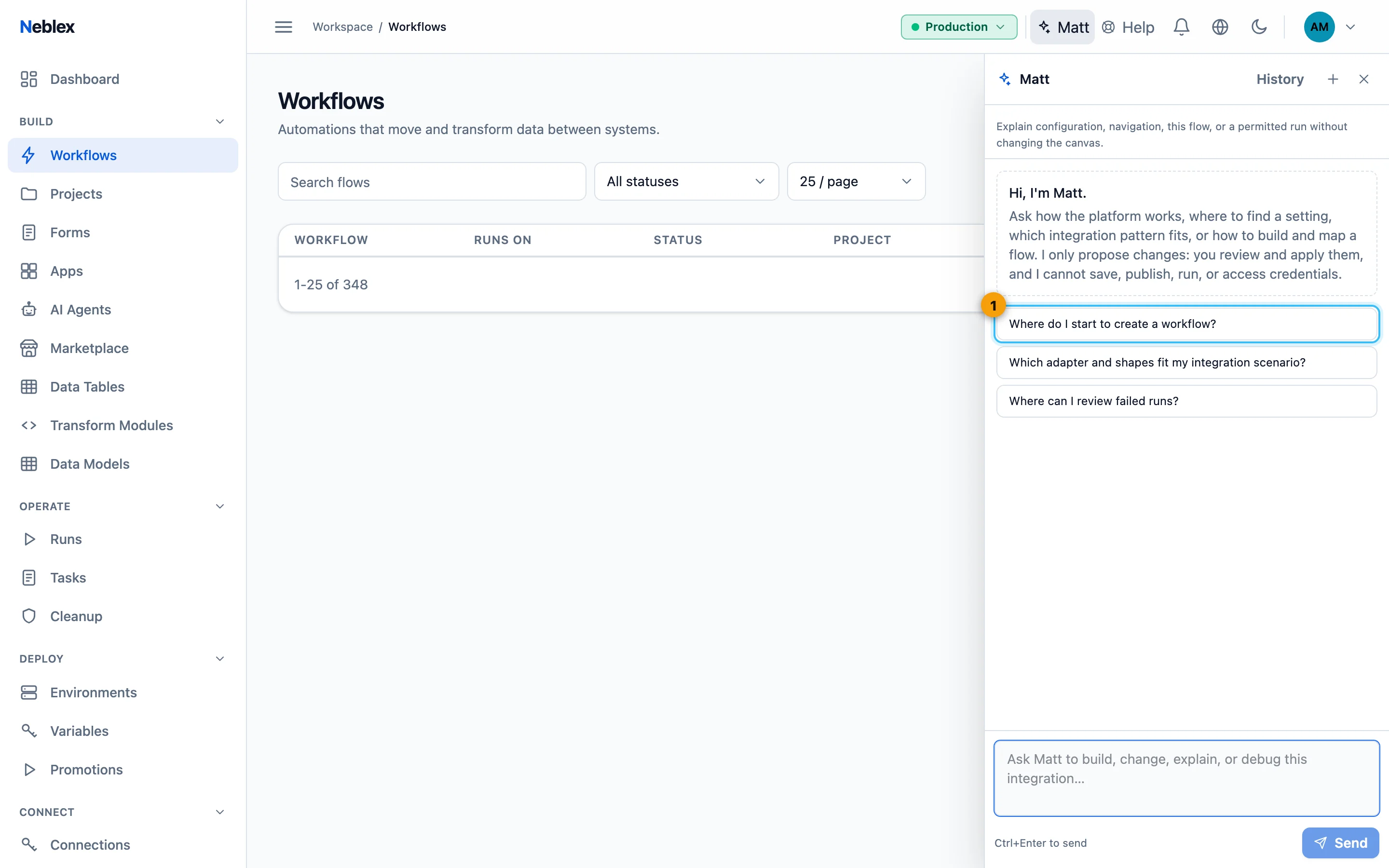The image size is (1389, 868).
Task: Open Forms from the sidebar
Action: point(123,232)
